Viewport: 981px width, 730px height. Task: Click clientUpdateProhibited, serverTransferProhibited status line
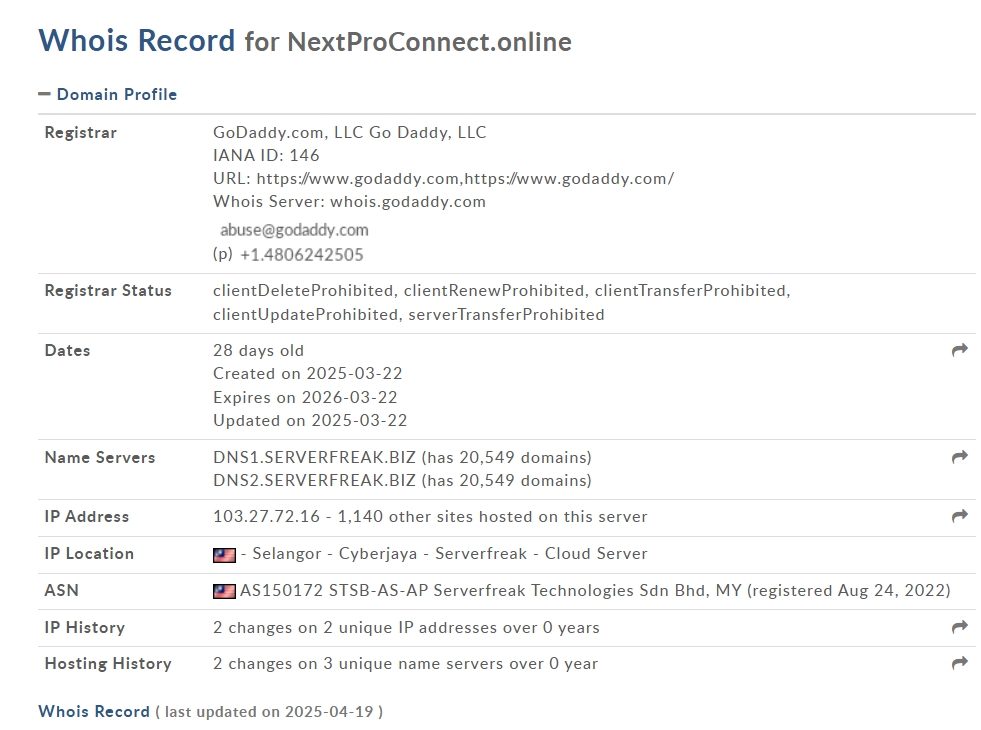pos(409,315)
